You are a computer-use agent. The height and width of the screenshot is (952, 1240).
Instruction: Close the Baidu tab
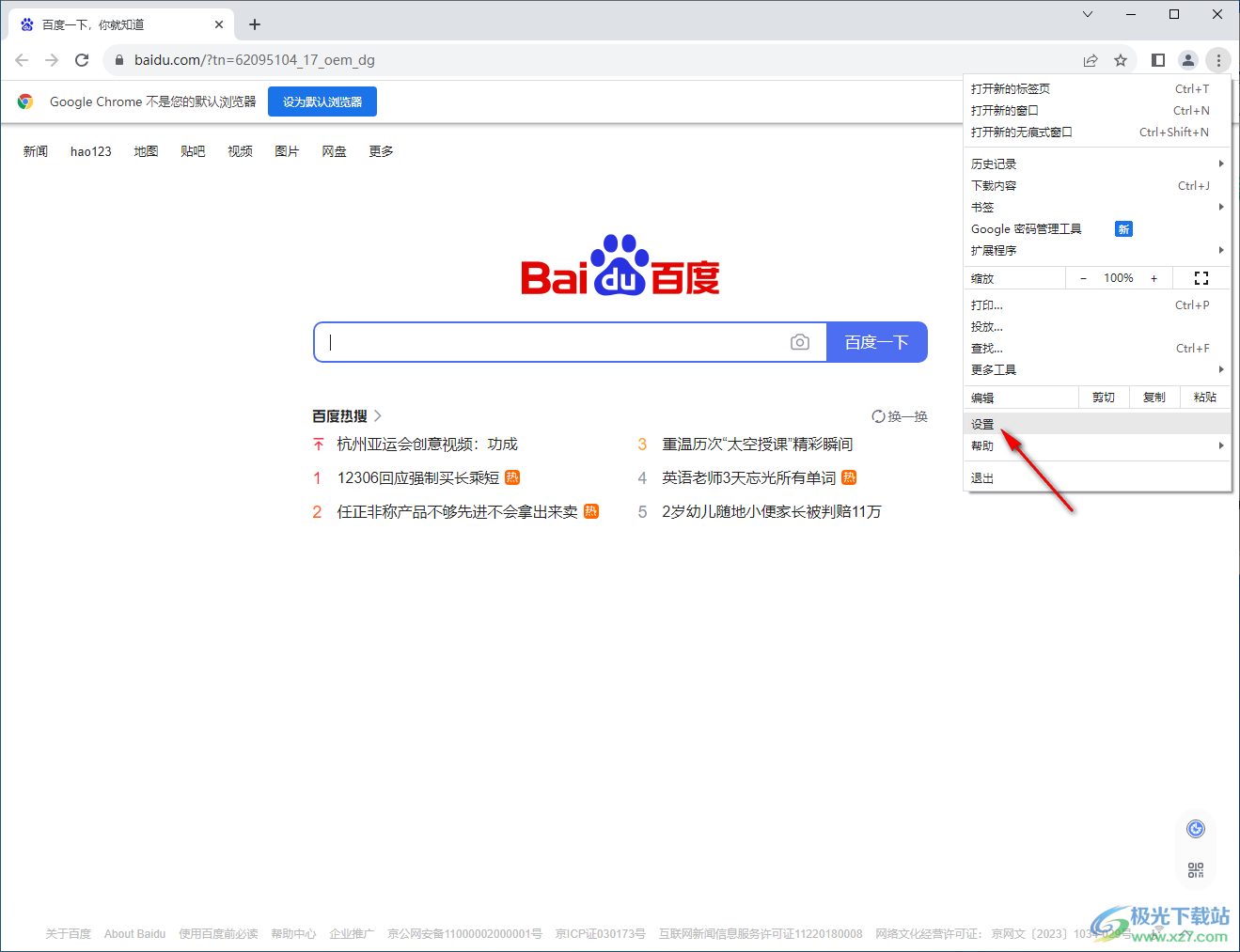[x=219, y=24]
